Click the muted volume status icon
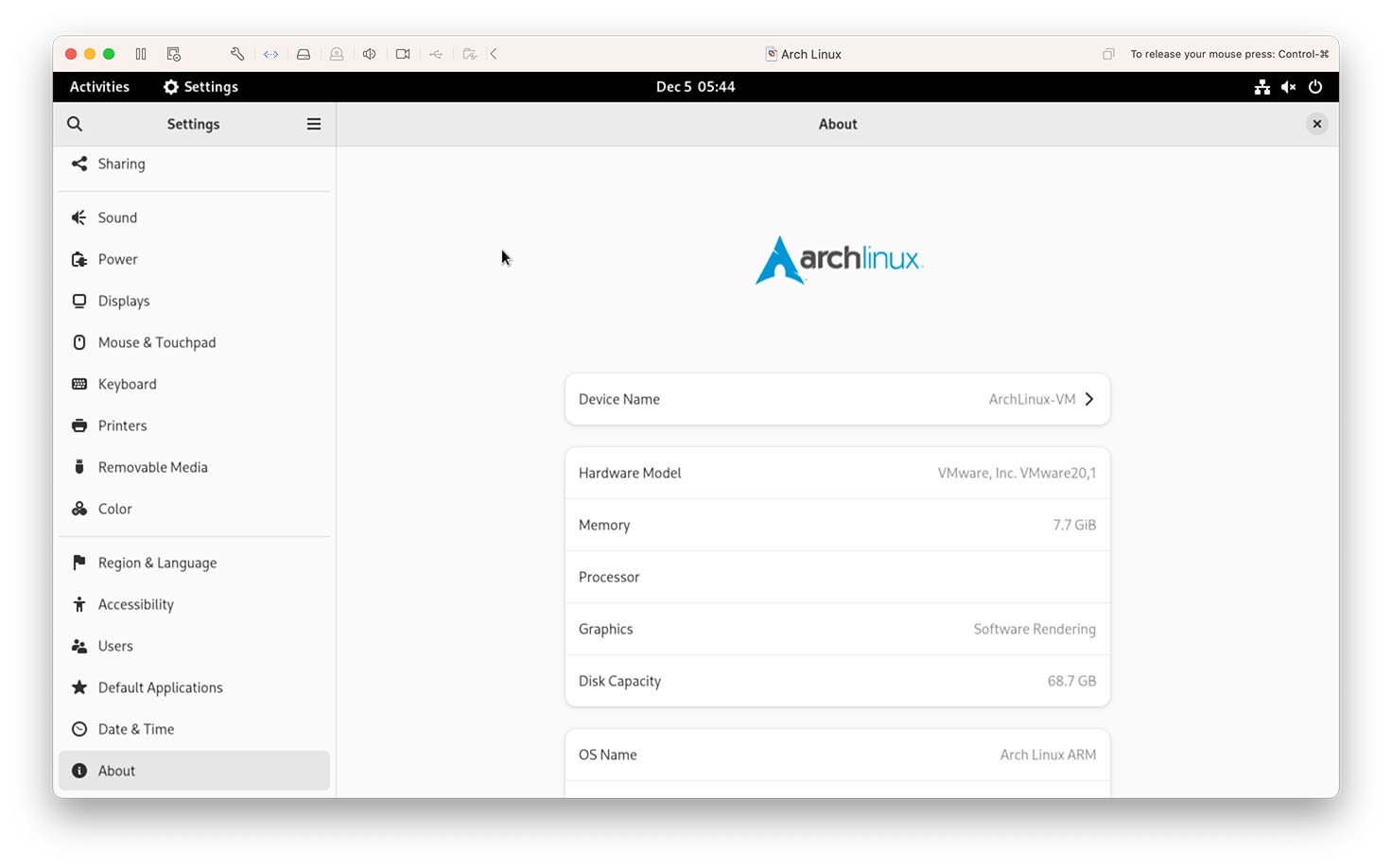The image size is (1392, 868). pos(1289,87)
